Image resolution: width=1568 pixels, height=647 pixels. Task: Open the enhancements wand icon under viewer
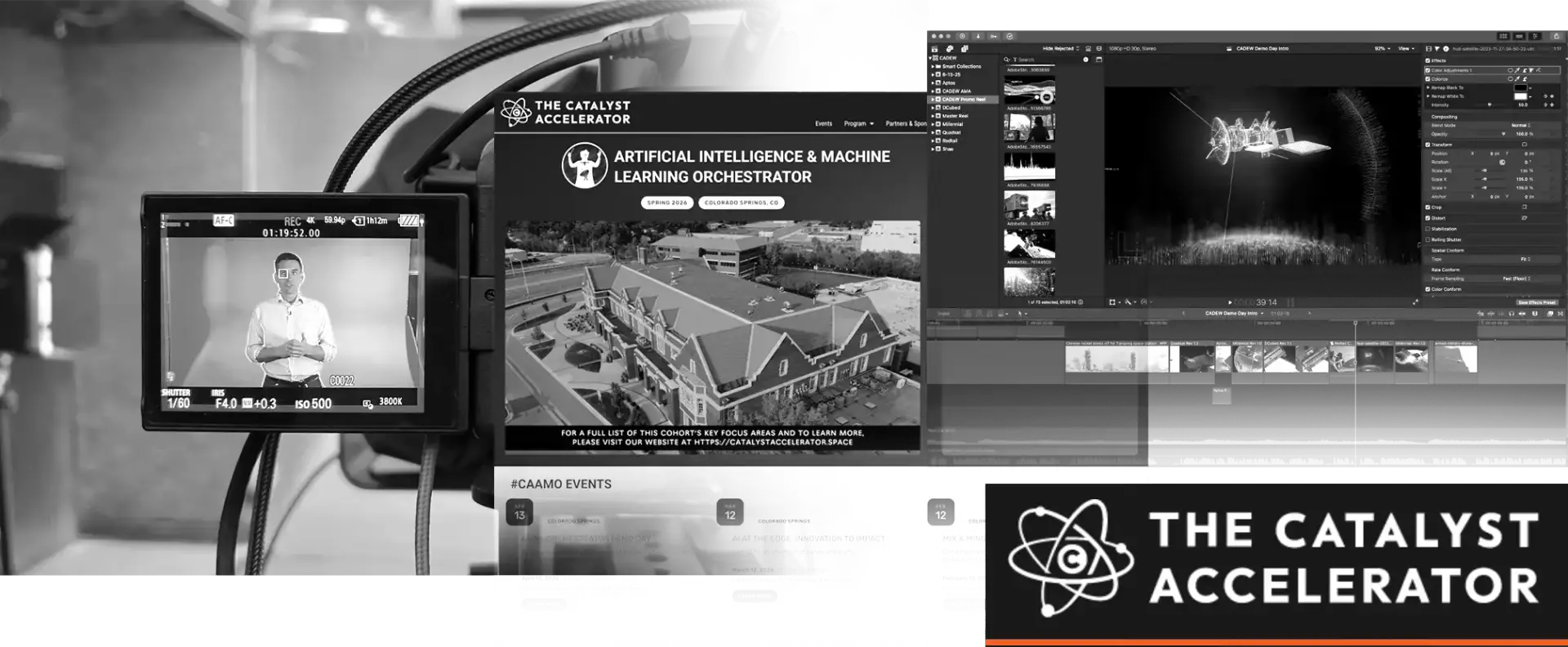[1128, 302]
